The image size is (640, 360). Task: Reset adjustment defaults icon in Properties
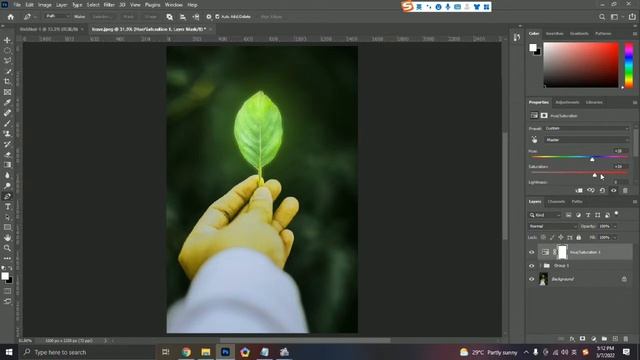(x=602, y=190)
